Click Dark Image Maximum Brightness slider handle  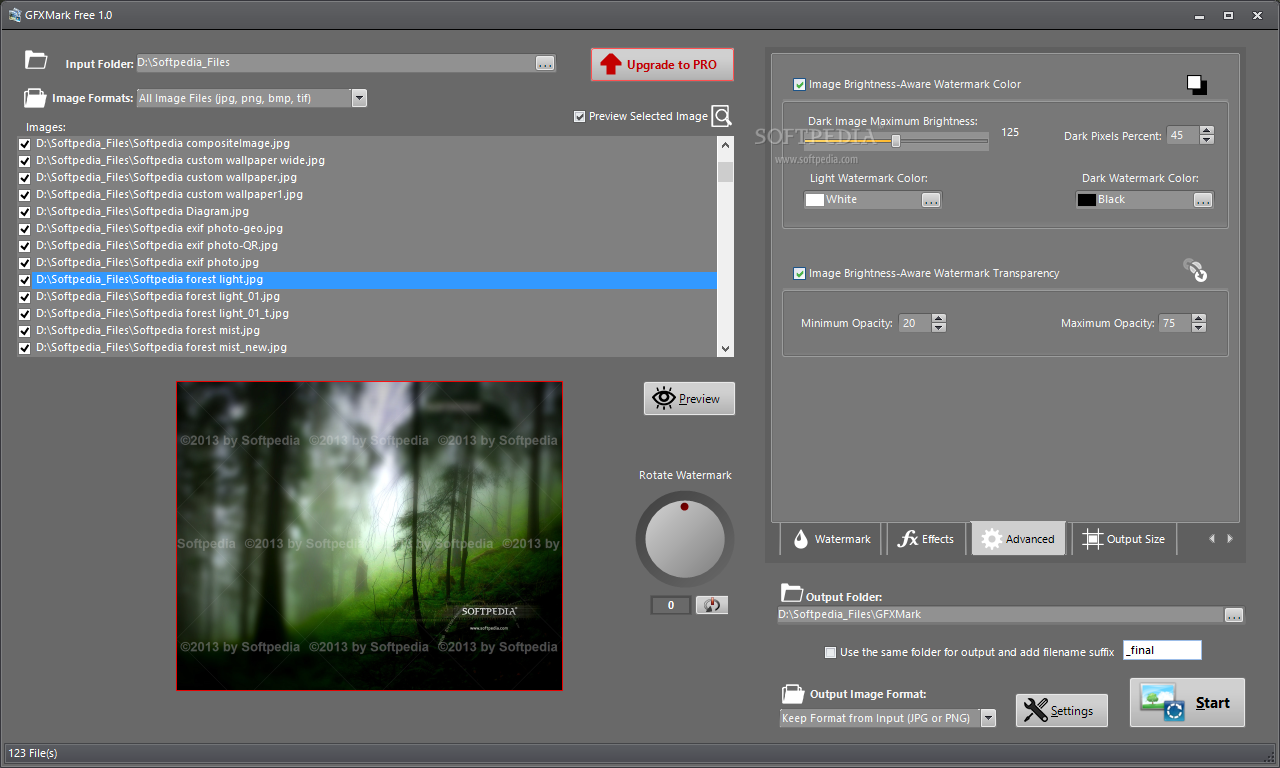point(896,141)
